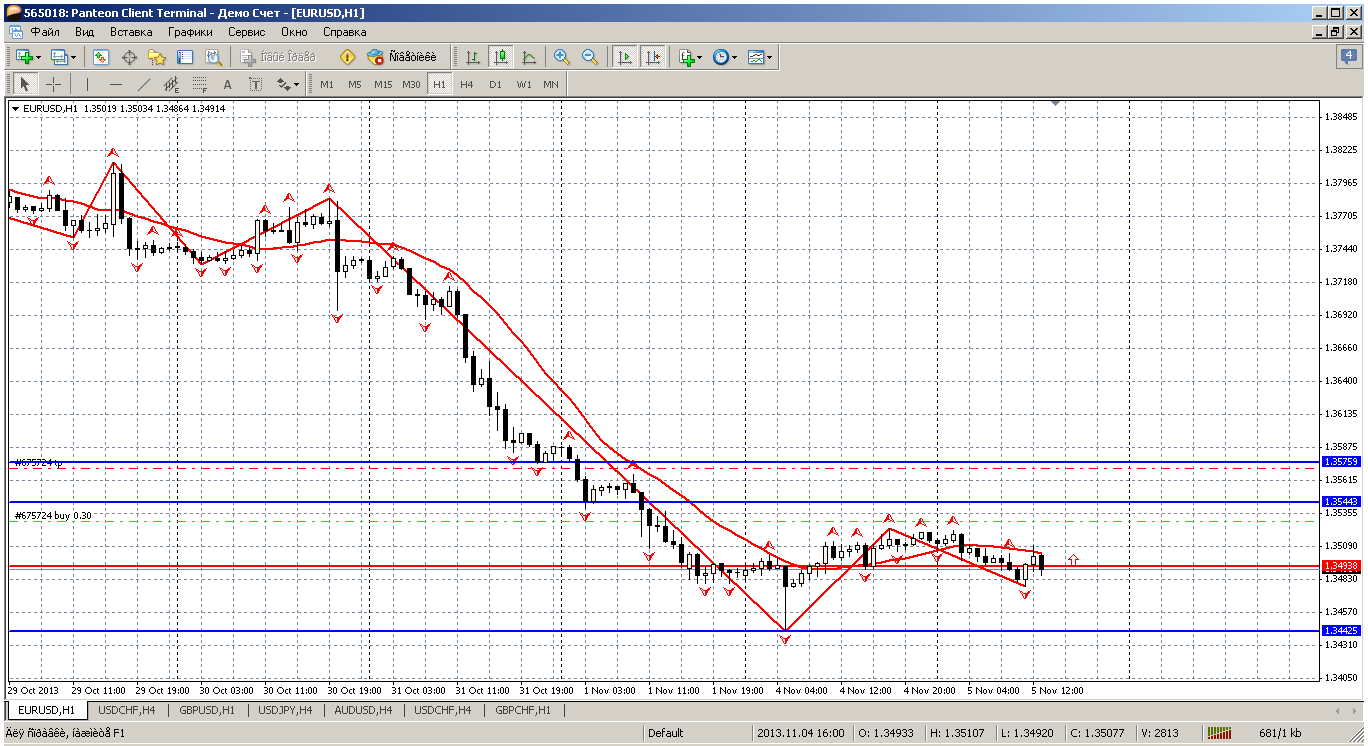Expand the New Chart dropdown arrow

point(38,58)
